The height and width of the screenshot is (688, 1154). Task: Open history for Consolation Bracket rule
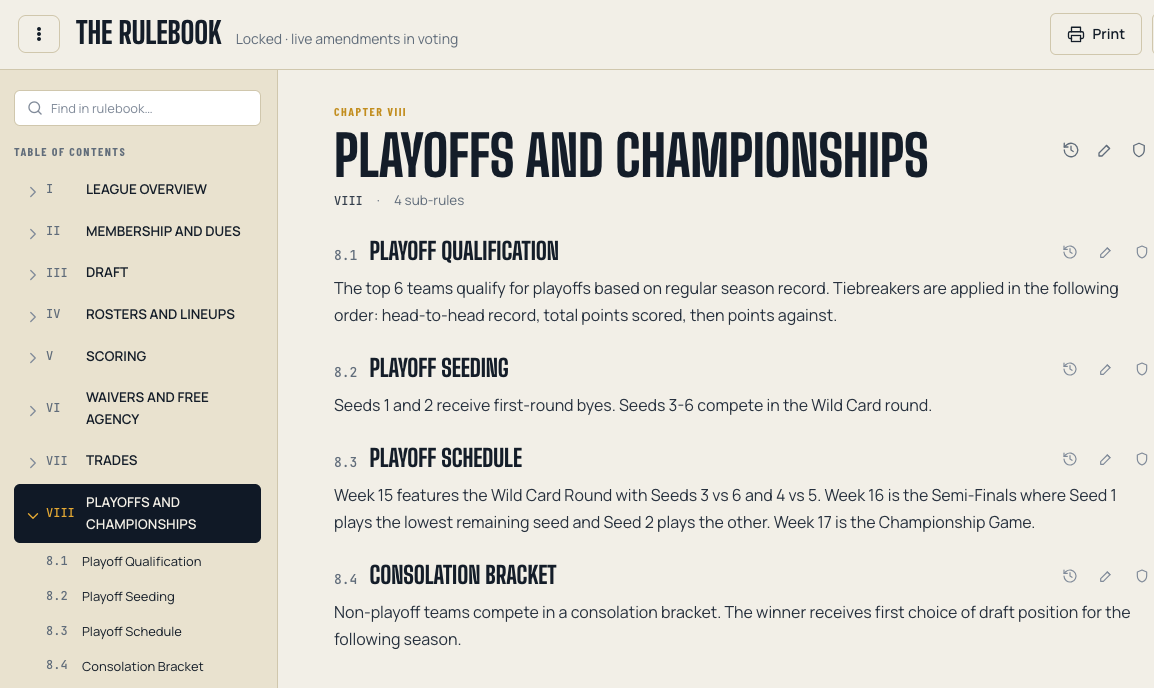(1070, 576)
